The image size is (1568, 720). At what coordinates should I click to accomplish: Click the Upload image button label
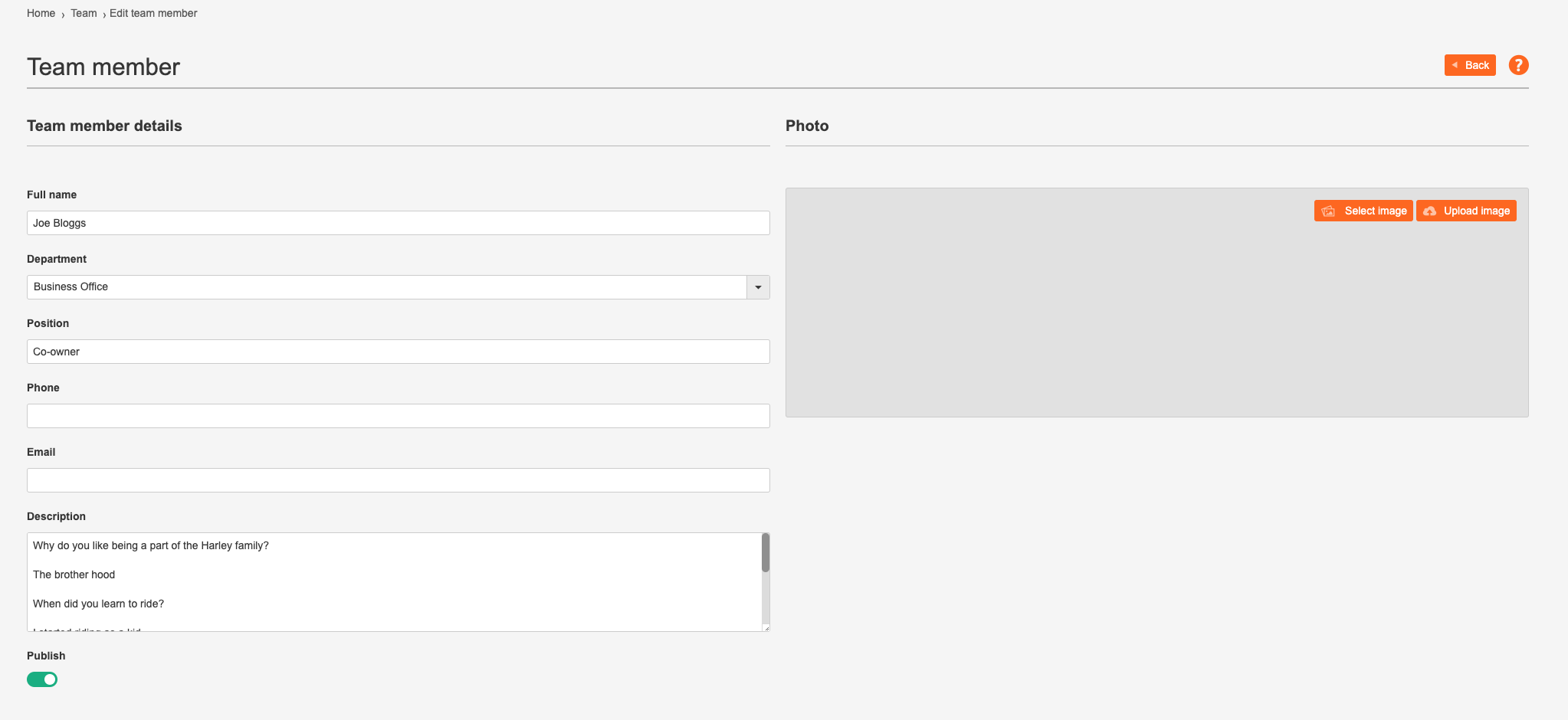pos(1476,211)
